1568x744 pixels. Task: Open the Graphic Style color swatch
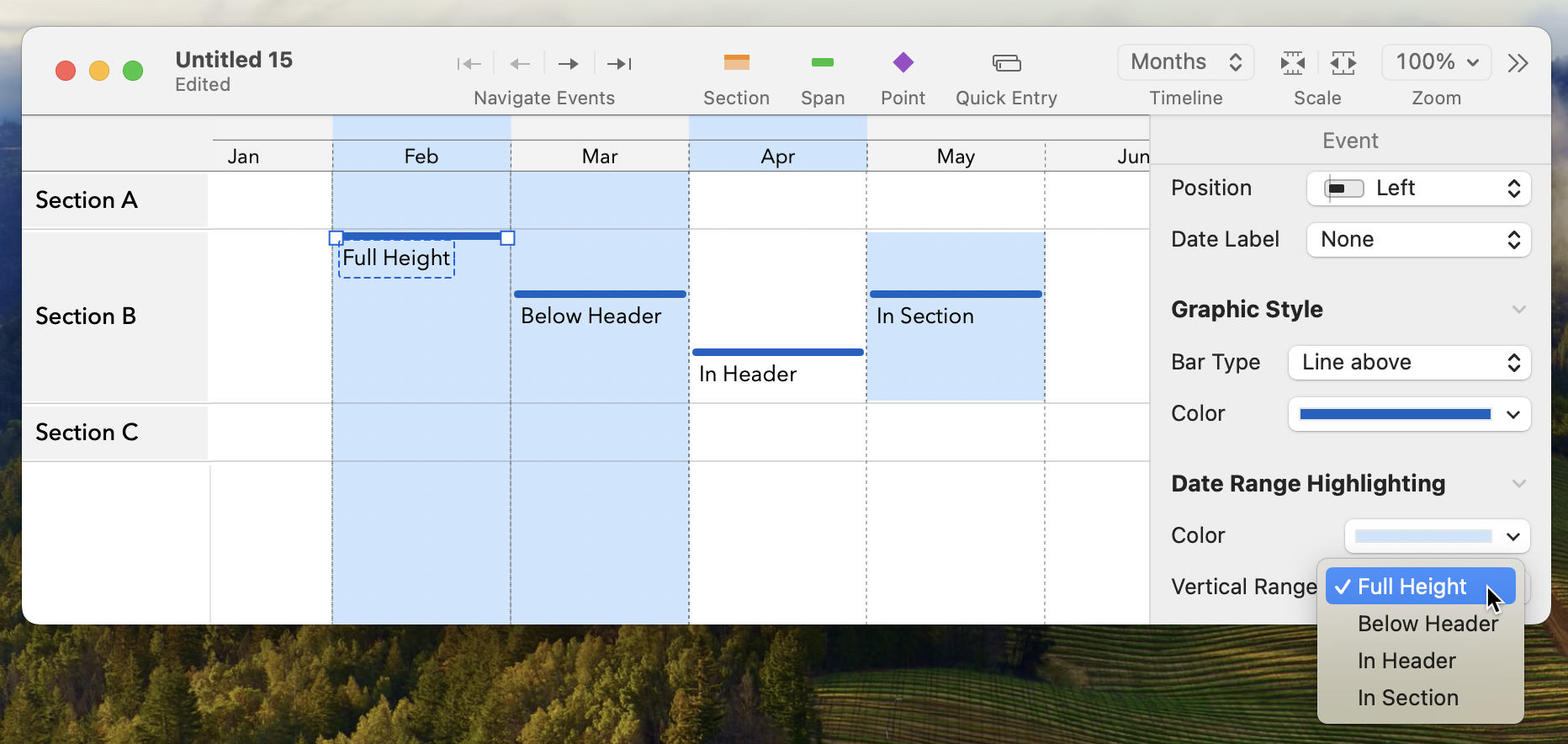tap(1409, 414)
